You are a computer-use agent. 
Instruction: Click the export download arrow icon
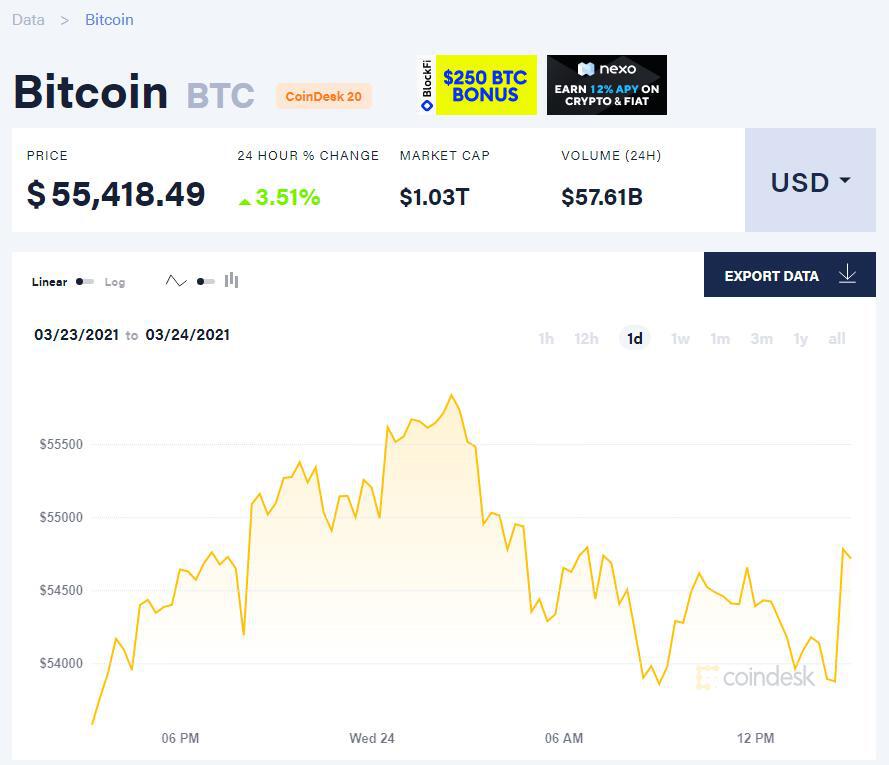tap(848, 274)
